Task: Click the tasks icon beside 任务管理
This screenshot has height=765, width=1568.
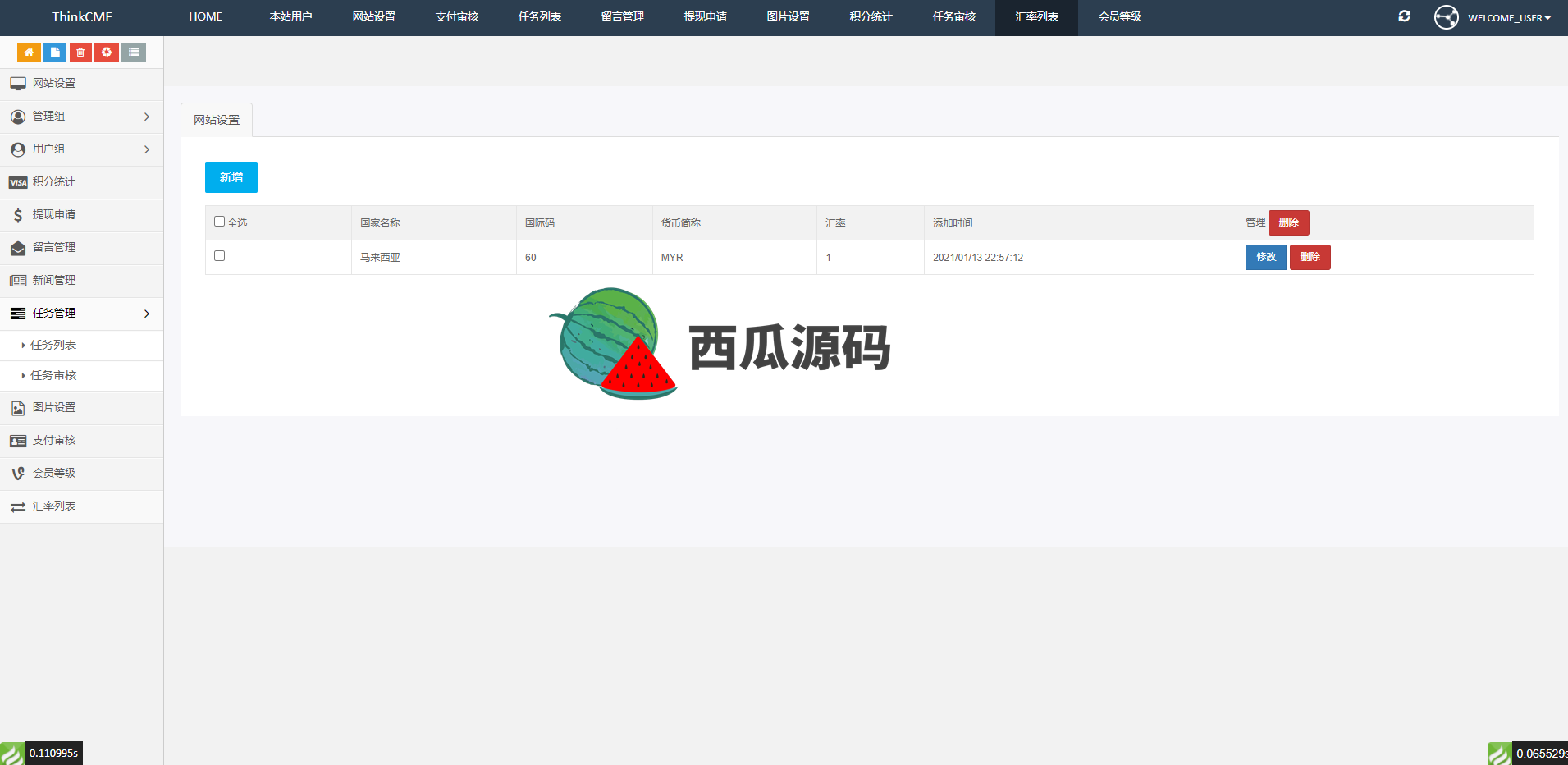Action: [x=18, y=314]
